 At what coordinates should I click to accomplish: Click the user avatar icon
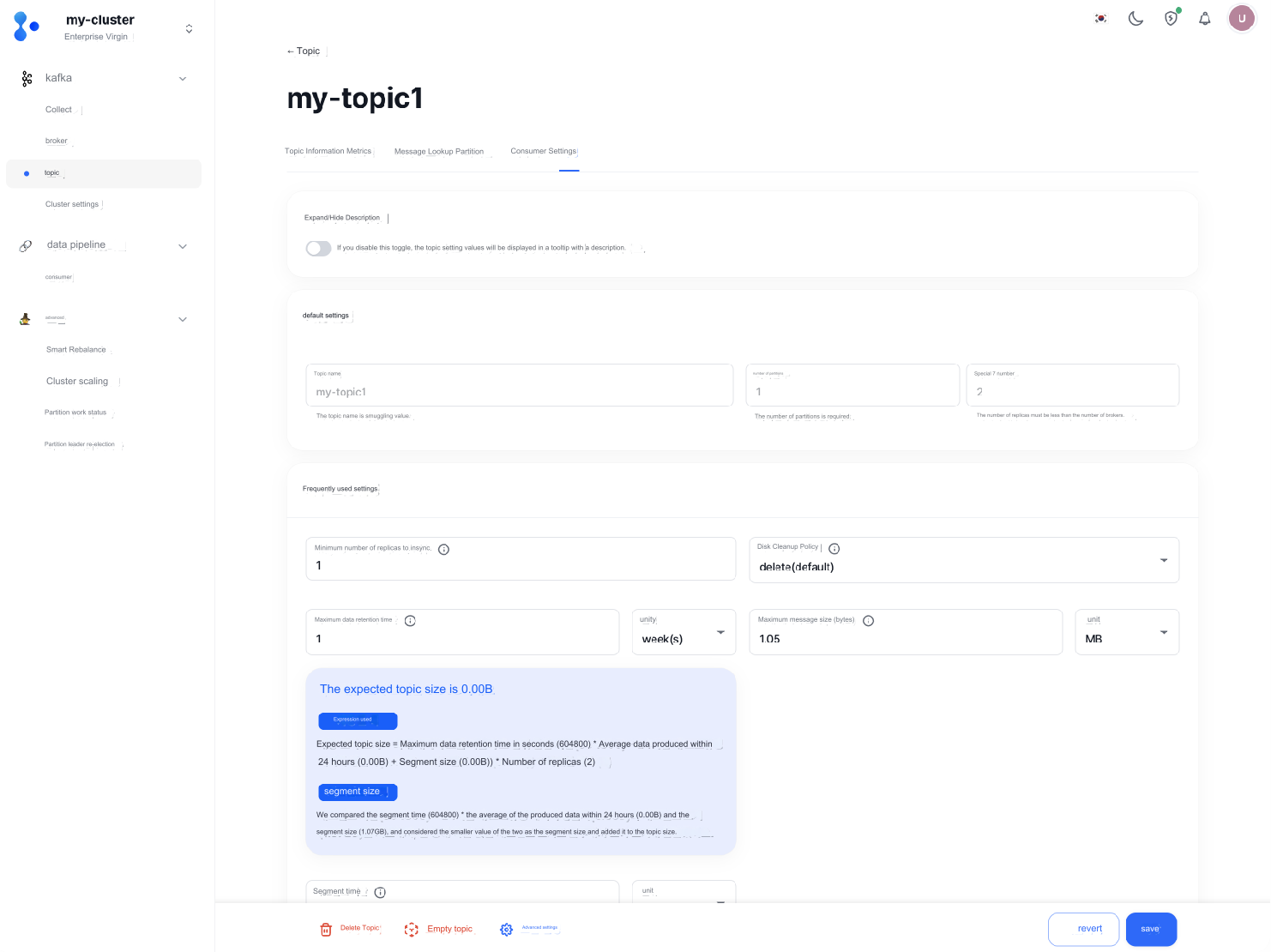1241,18
